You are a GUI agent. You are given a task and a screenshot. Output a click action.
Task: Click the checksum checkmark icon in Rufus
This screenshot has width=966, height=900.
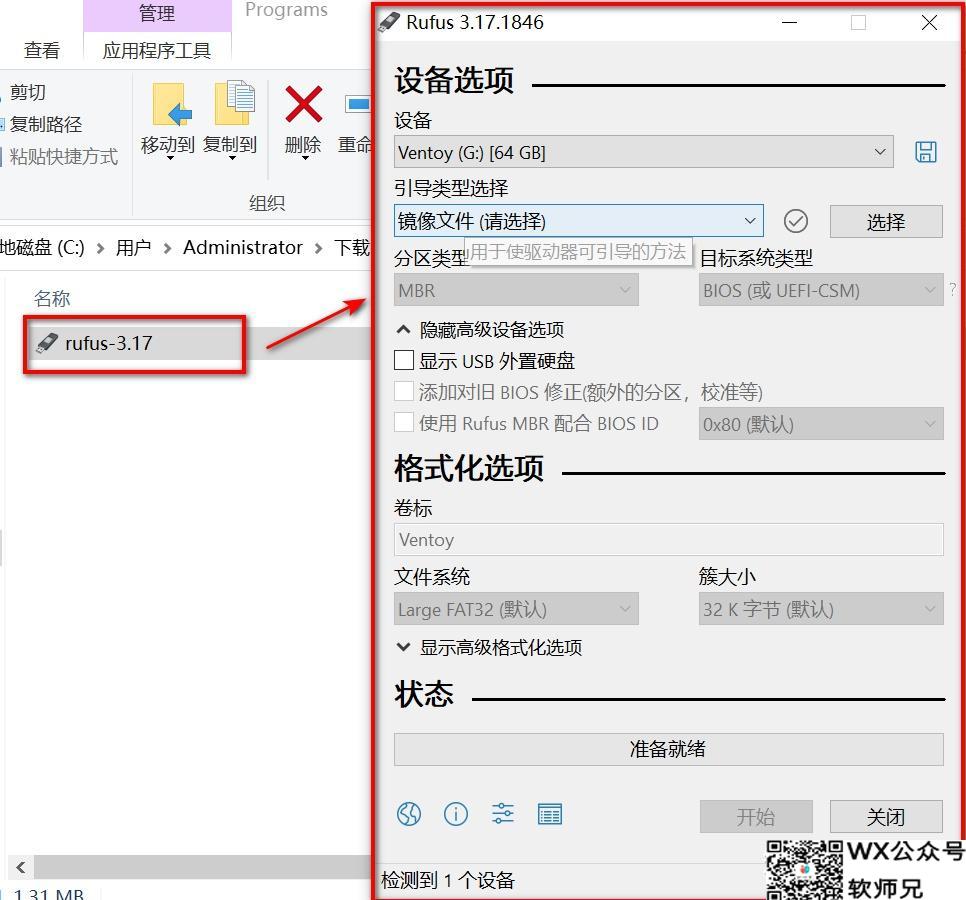(795, 221)
